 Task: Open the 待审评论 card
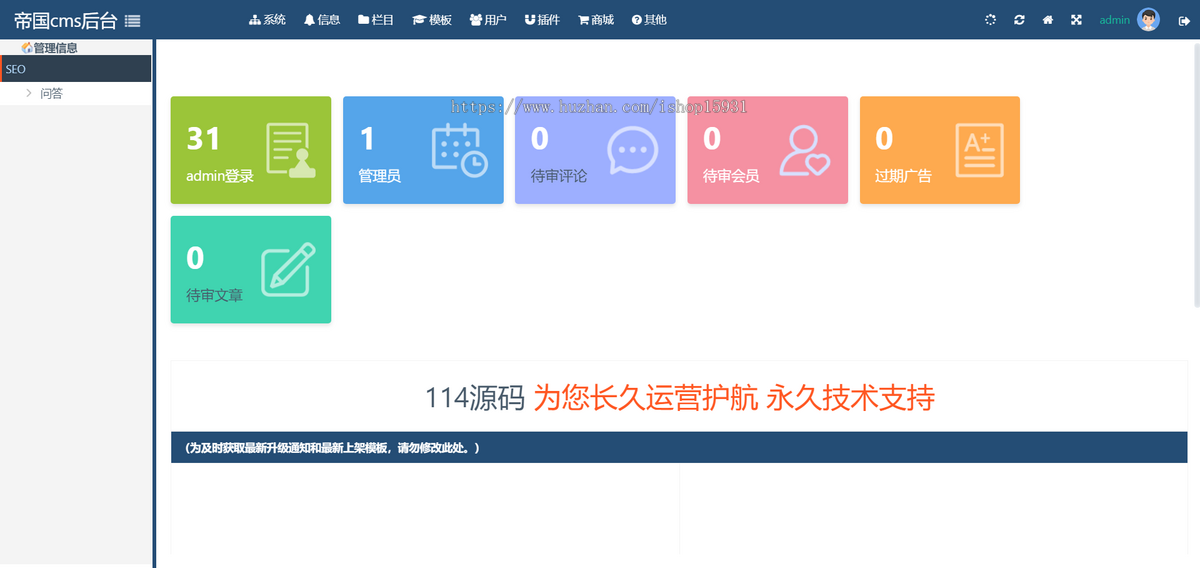click(x=595, y=150)
